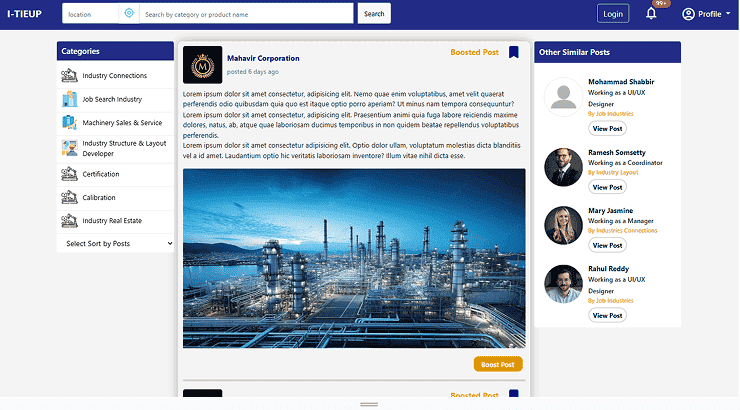This screenshot has width=740, height=410.
Task: Click the location input field
Action: 90,14
